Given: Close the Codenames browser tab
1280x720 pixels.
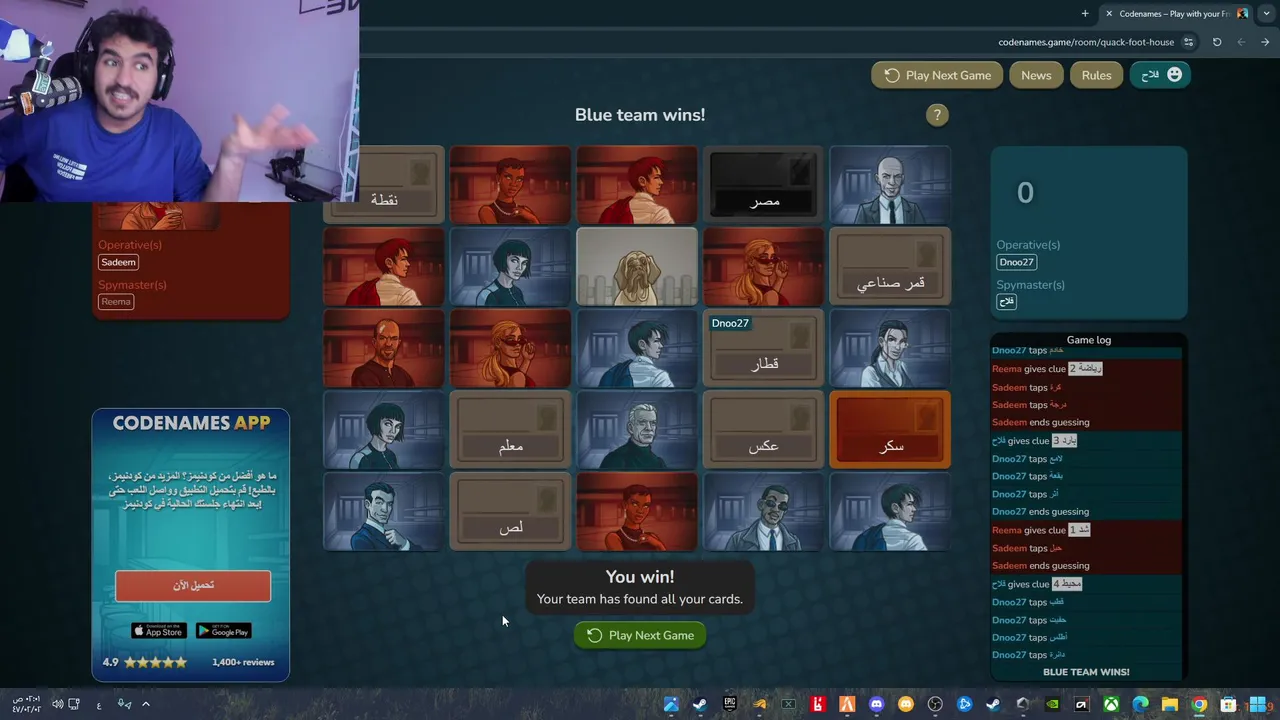Looking at the screenshot, I should click(x=1109, y=13).
